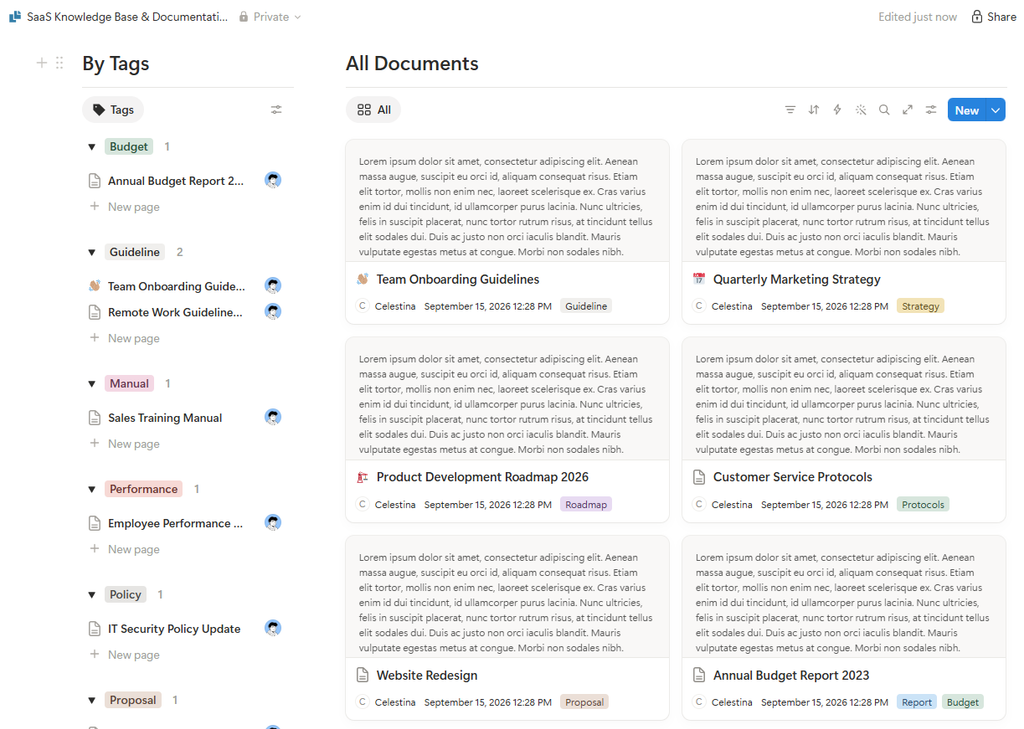This screenshot has height=729, width=1024.
Task: Click the page icon in the top breadcrumb
Action: tap(15, 17)
